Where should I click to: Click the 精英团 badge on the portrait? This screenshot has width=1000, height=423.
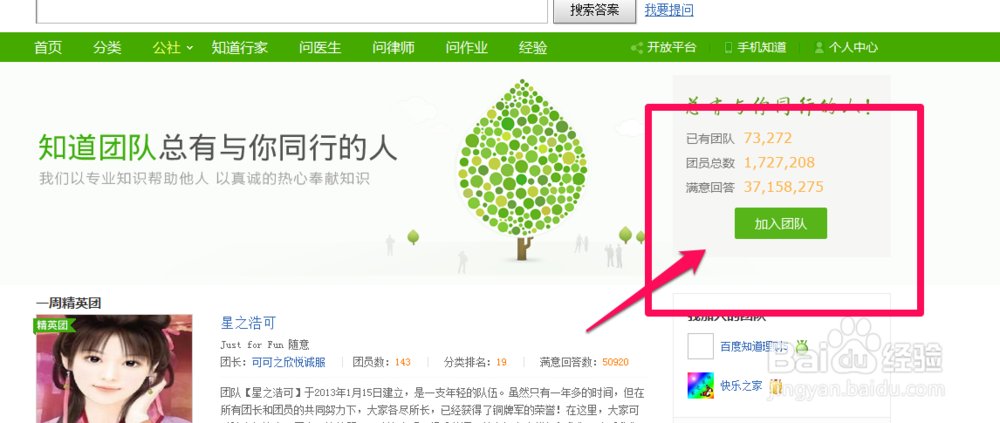54,325
